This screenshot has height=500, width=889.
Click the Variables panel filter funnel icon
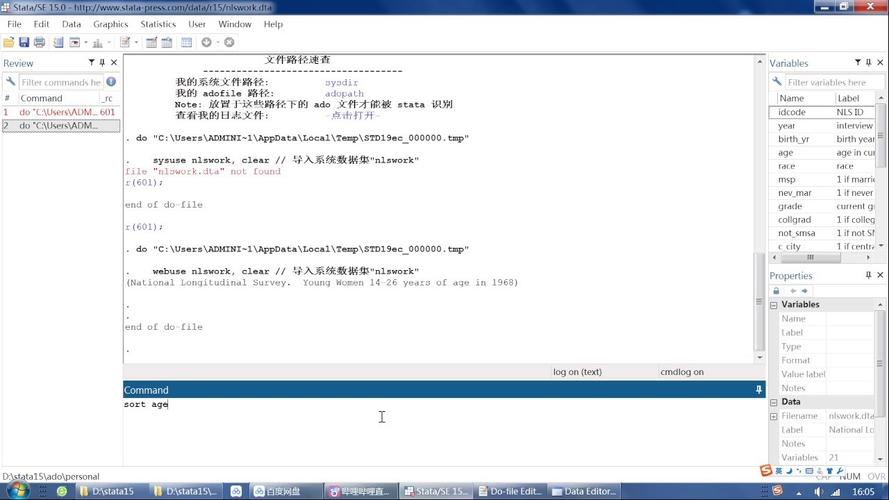tap(857, 62)
